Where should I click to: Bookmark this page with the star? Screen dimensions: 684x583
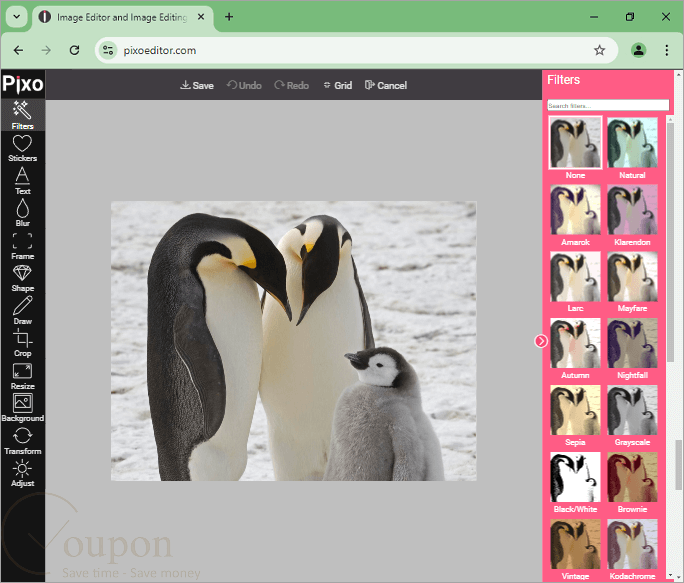(599, 50)
